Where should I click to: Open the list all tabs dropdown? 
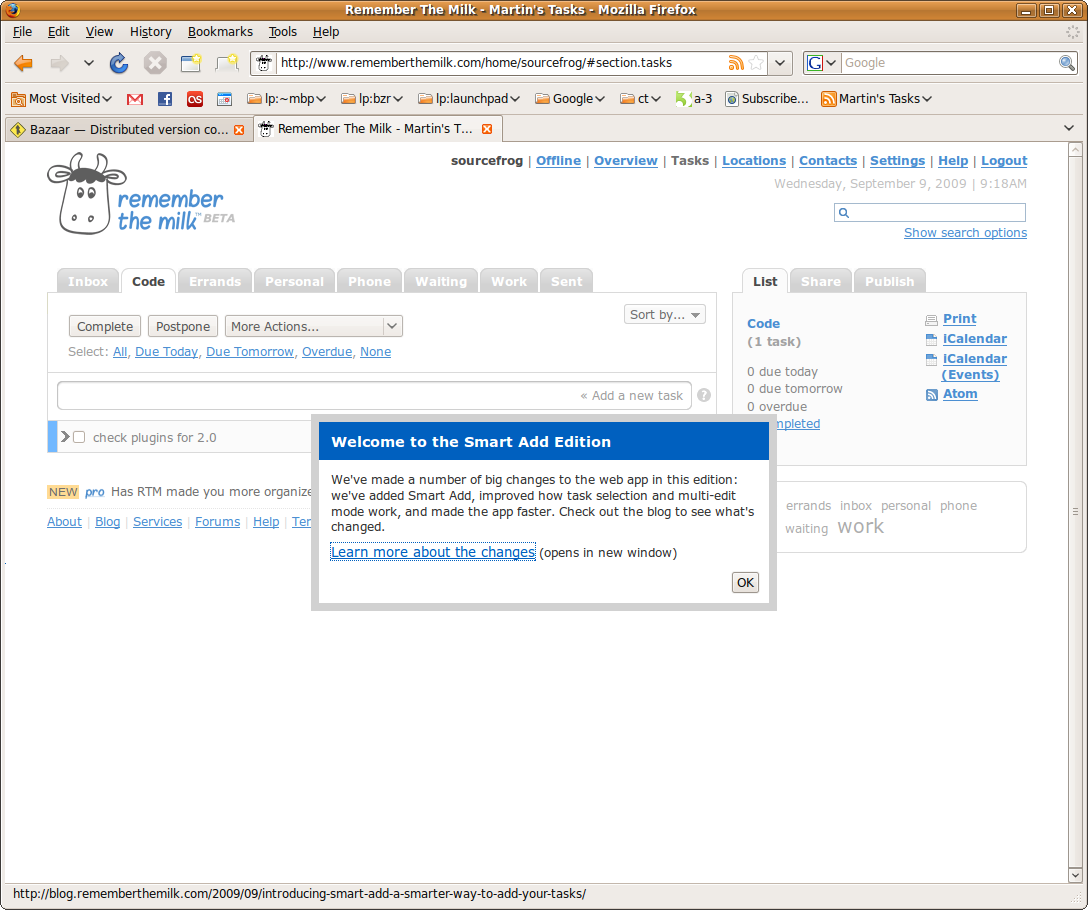[1069, 128]
